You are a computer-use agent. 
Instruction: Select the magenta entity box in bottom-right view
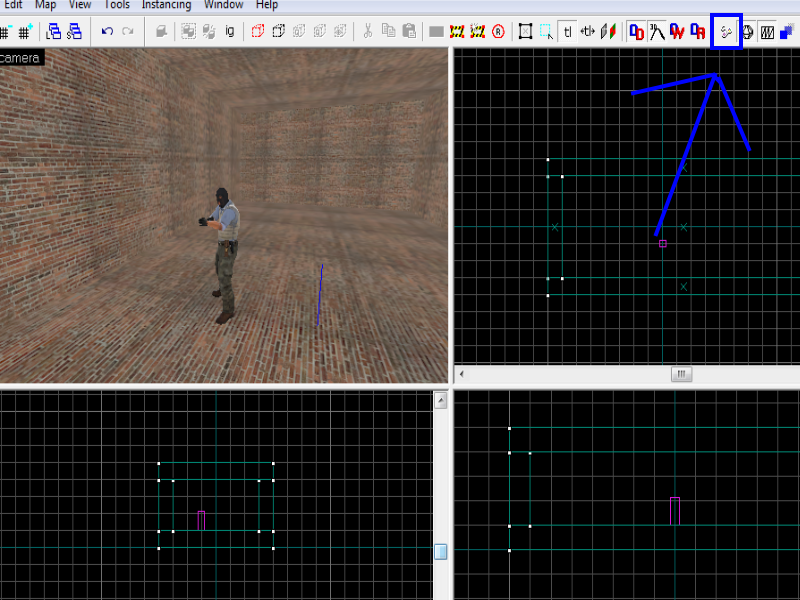coord(674,511)
